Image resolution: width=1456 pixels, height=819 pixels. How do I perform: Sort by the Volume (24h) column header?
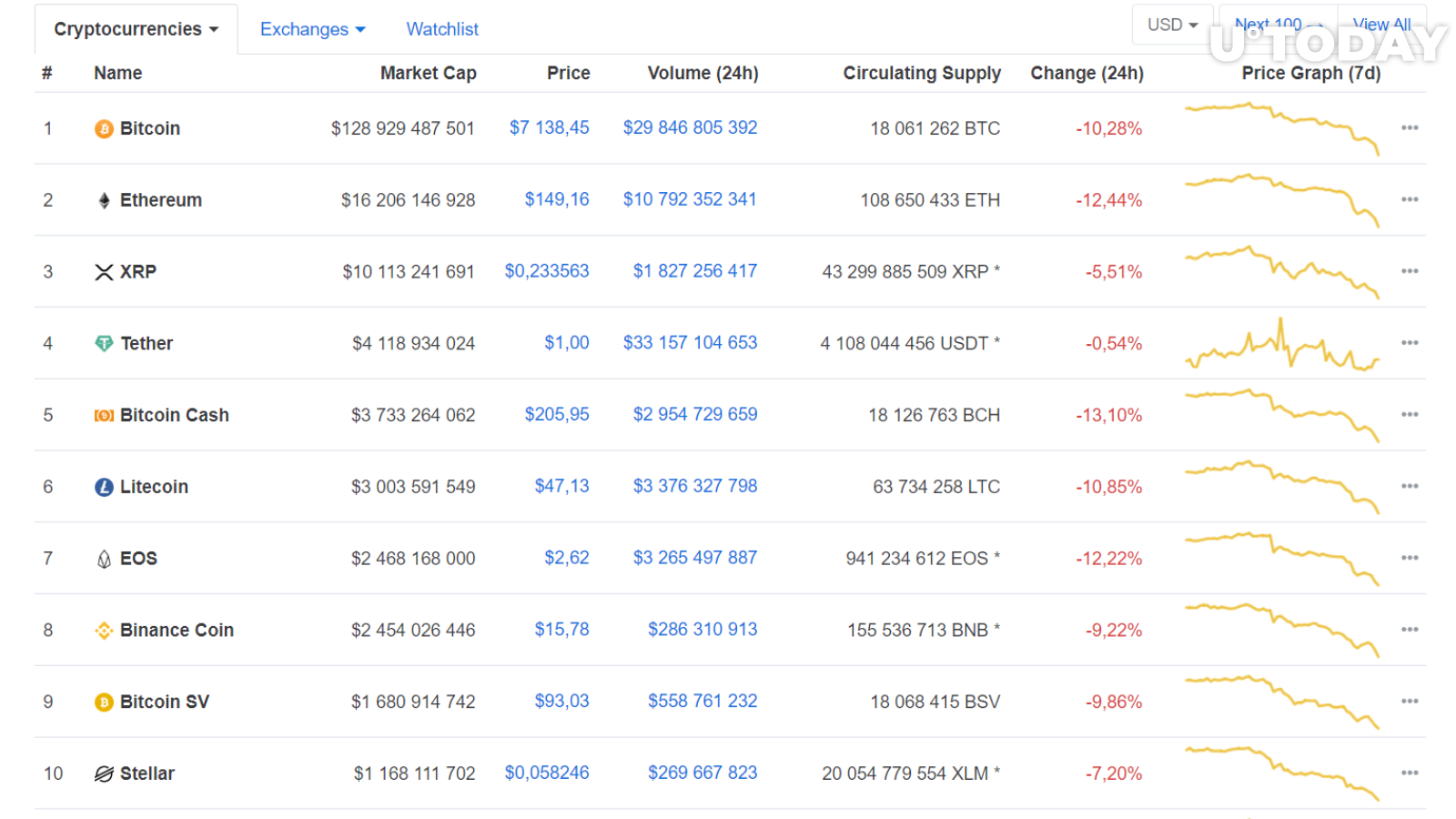tap(703, 73)
